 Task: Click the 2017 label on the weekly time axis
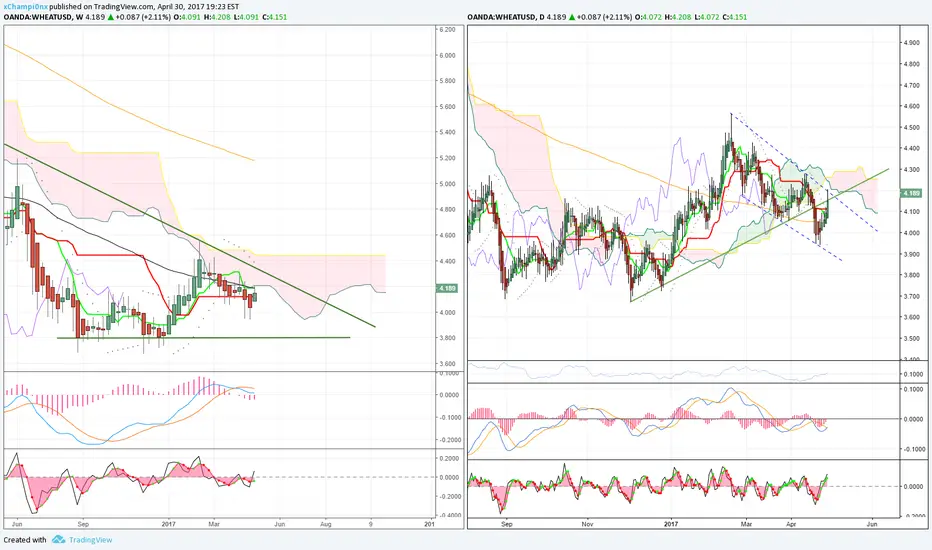pyautogui.click(x=169, y=524)
